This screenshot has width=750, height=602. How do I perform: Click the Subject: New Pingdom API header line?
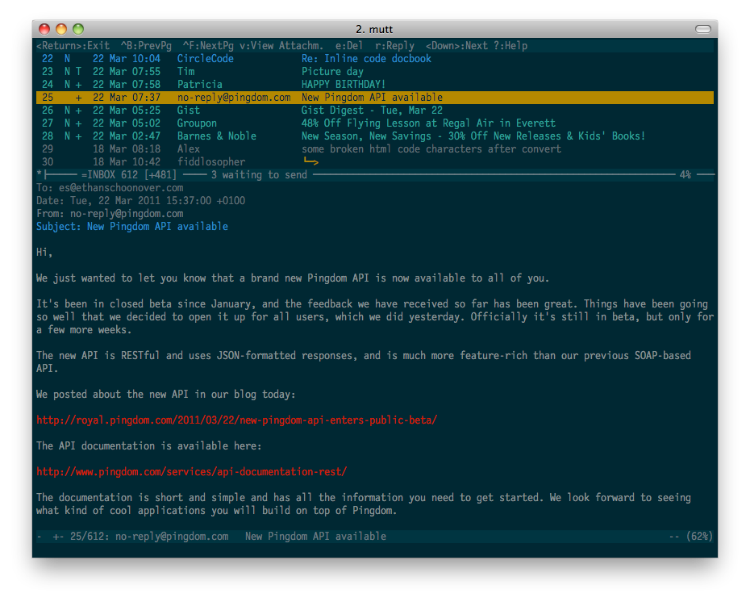132,226
